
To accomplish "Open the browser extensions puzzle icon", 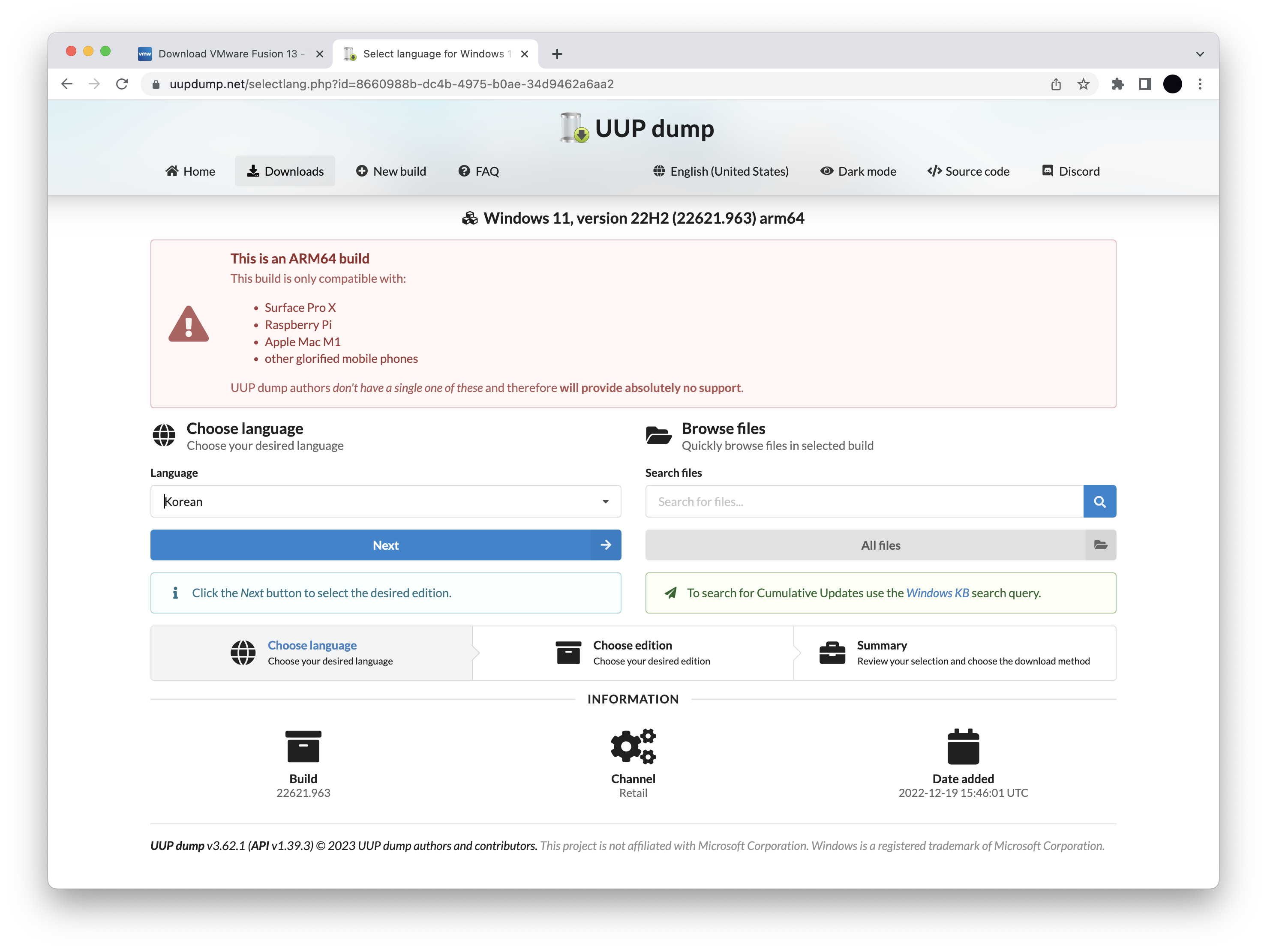I will point(1117,84).
